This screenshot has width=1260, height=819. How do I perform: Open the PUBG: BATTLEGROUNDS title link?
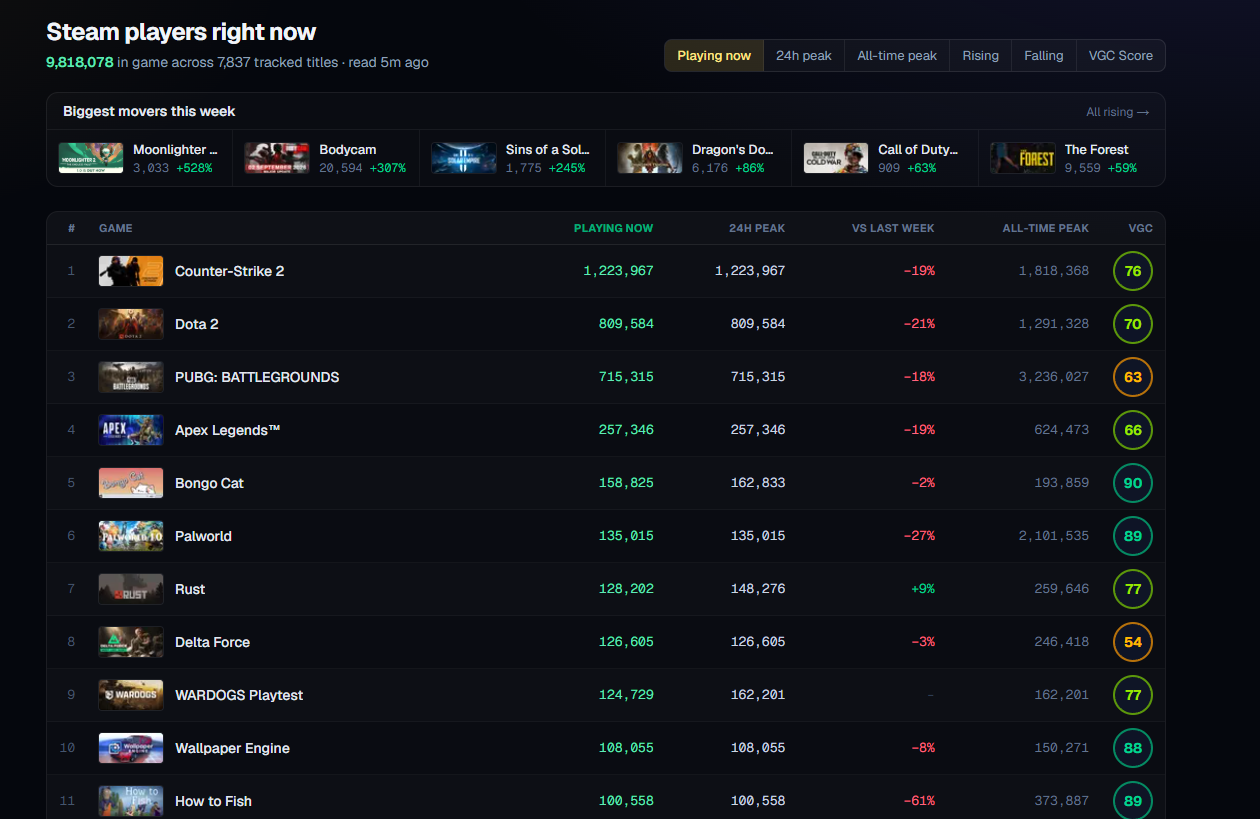click(257, 377)
